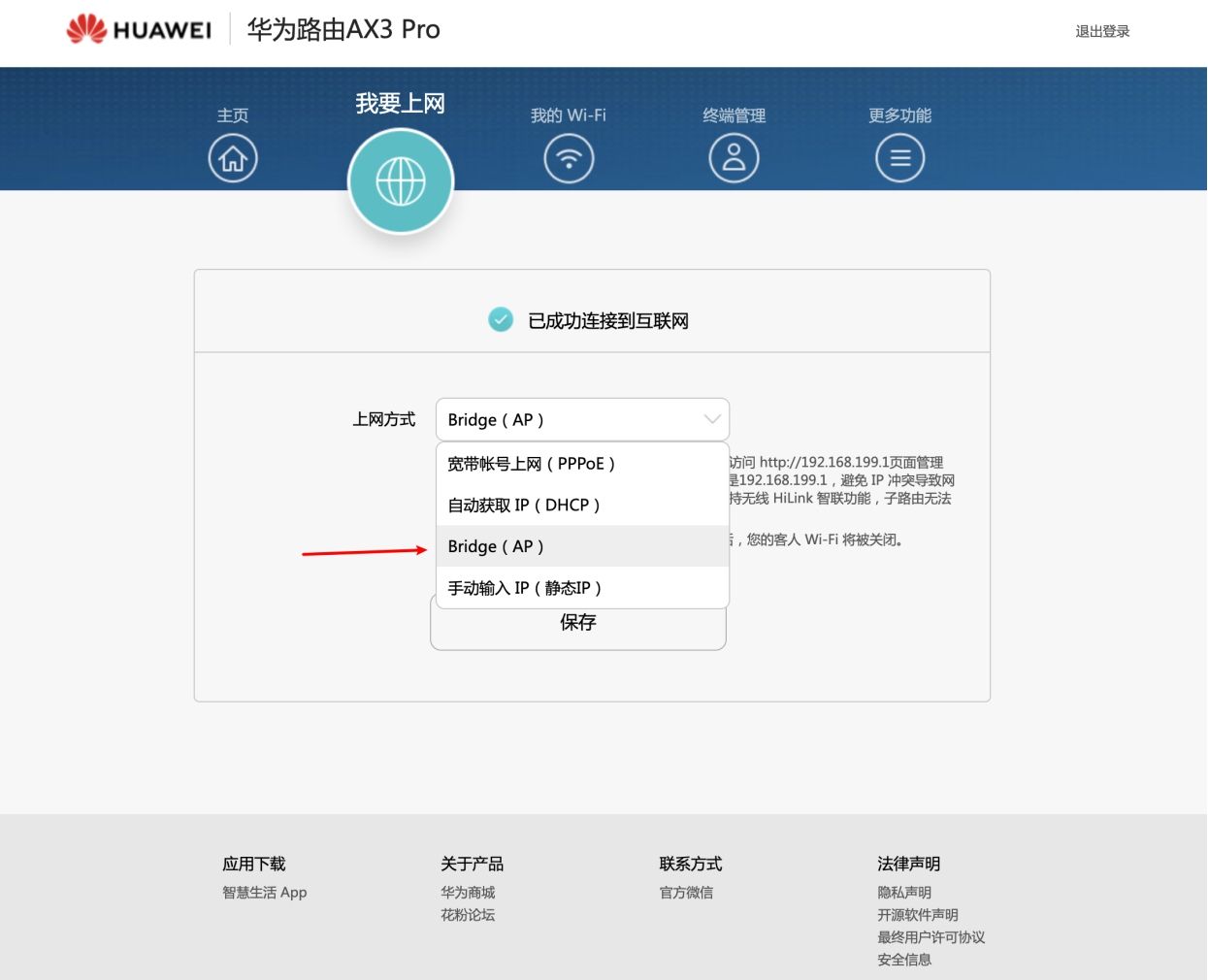This screenshot has height=980, width=1208.
Task: Switch to the 我的 Wi-Fi tab label
Action: click(x=569, y=115)
